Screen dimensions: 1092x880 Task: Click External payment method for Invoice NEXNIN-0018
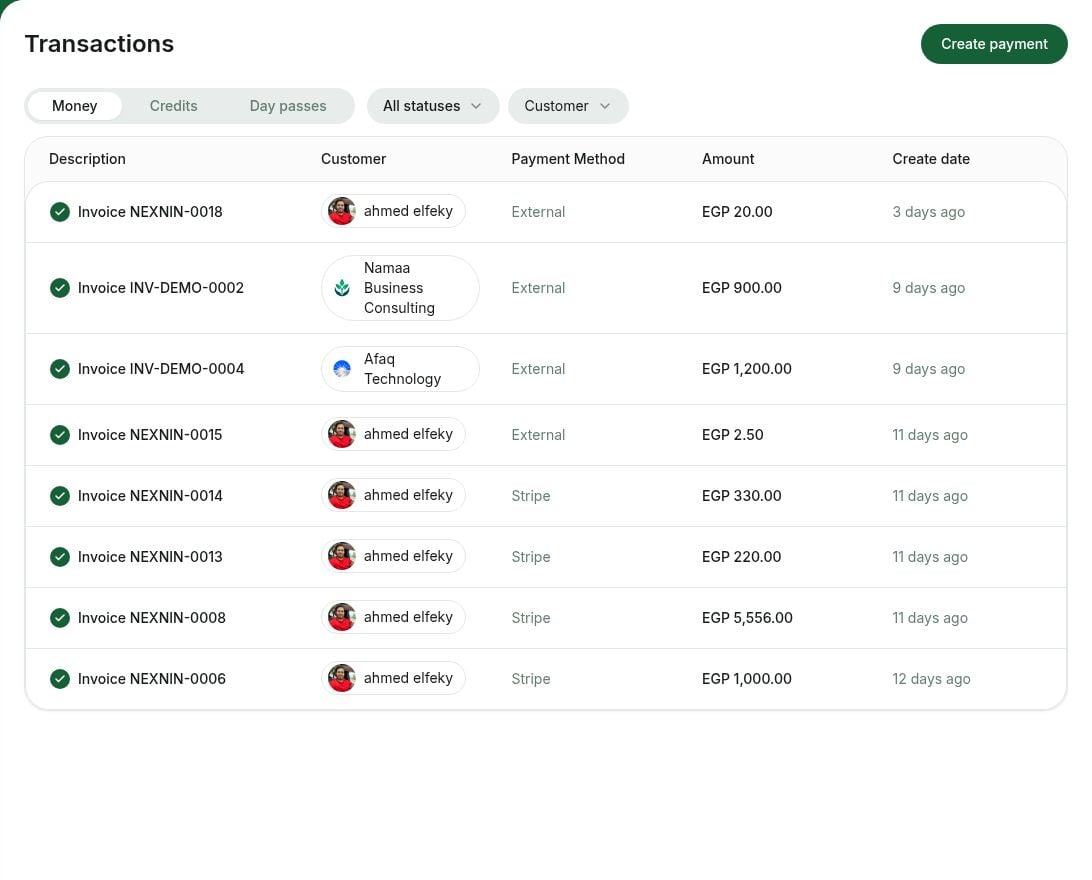click(x=538, y=212)
